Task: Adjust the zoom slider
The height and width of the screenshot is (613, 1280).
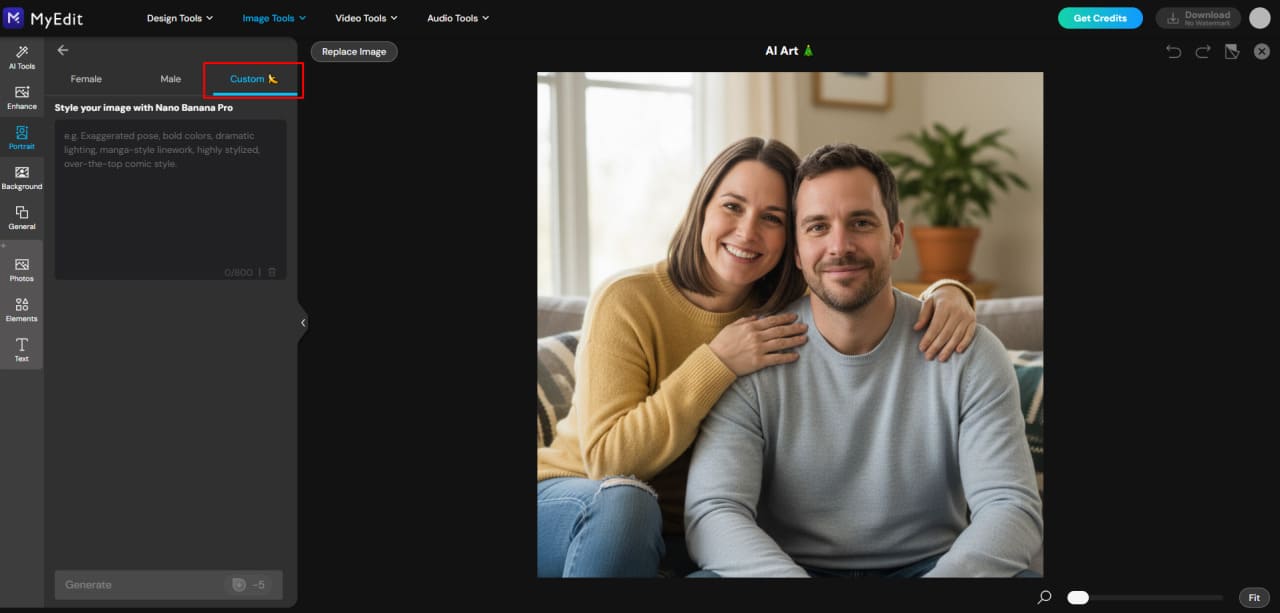Action: (x=1077, y=597)
